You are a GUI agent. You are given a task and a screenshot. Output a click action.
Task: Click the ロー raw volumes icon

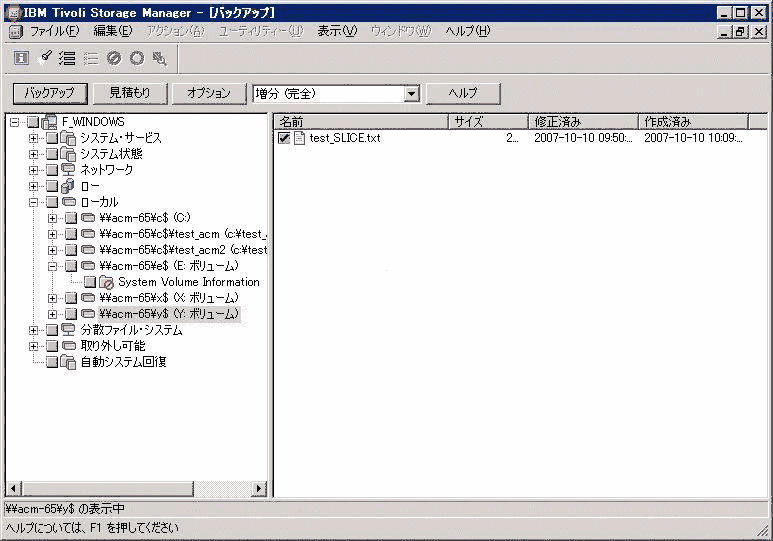click(68, 186)
